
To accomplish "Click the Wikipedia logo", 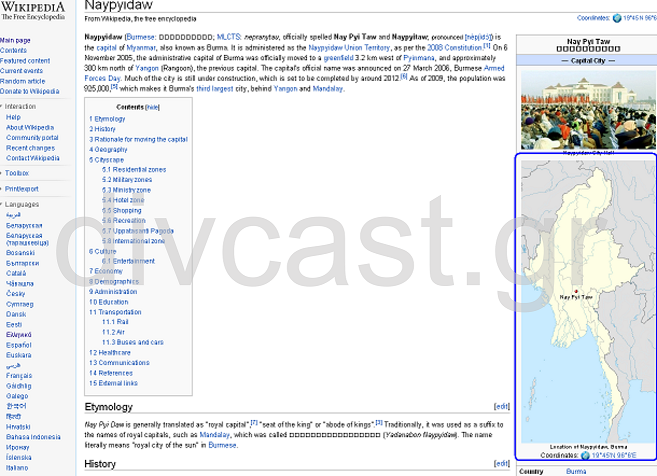I will coord(33,11).
